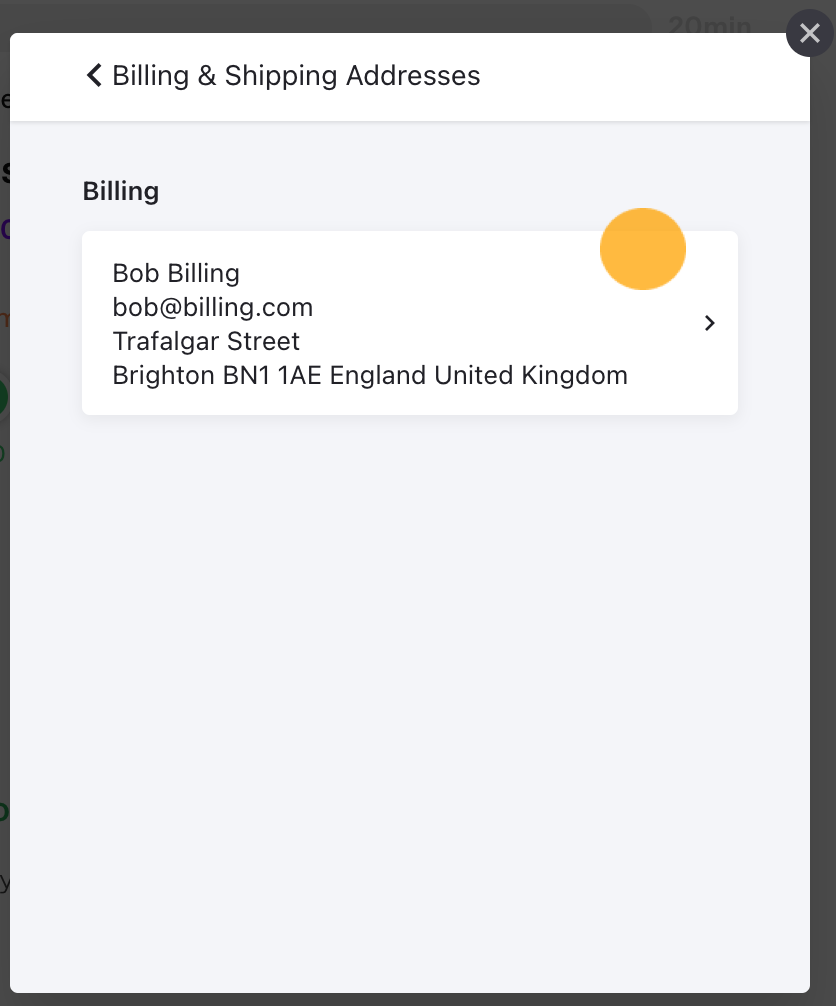Screen dimensions: 836x1006
Task: Click the green circle at left edge
Action: tap(3, 398)
